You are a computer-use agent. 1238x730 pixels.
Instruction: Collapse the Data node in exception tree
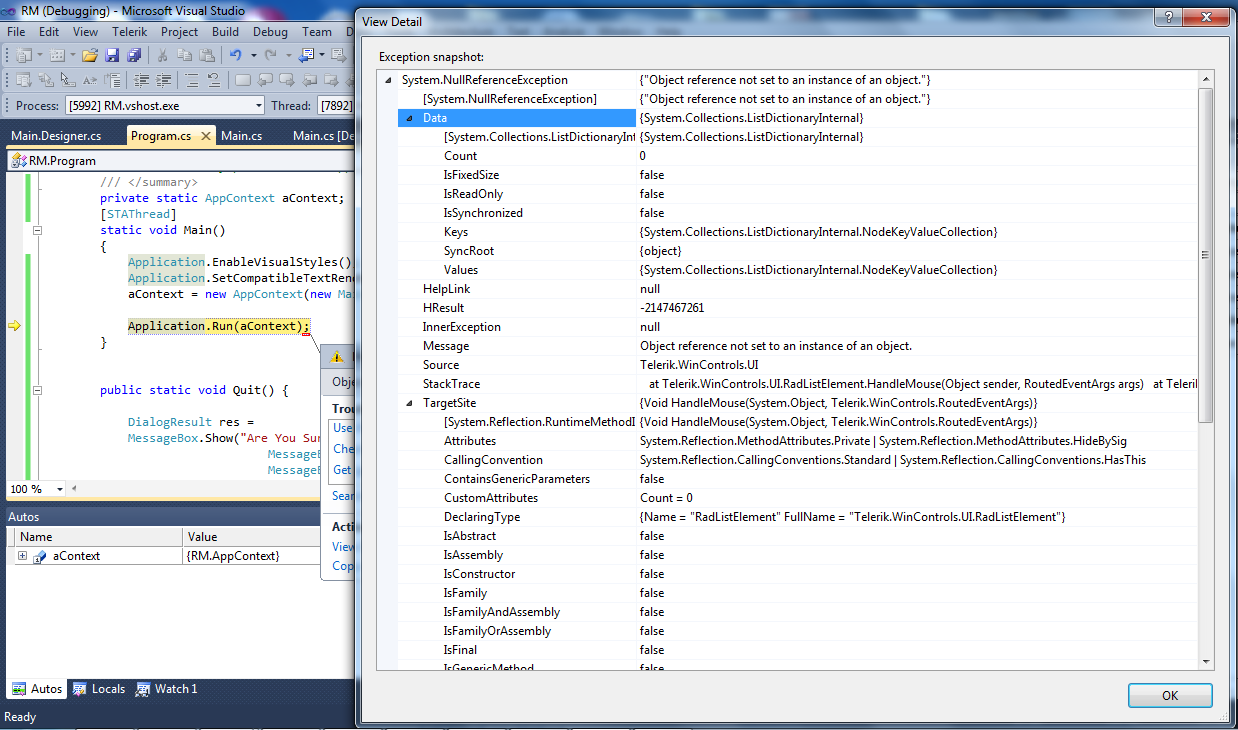[409, 118]
